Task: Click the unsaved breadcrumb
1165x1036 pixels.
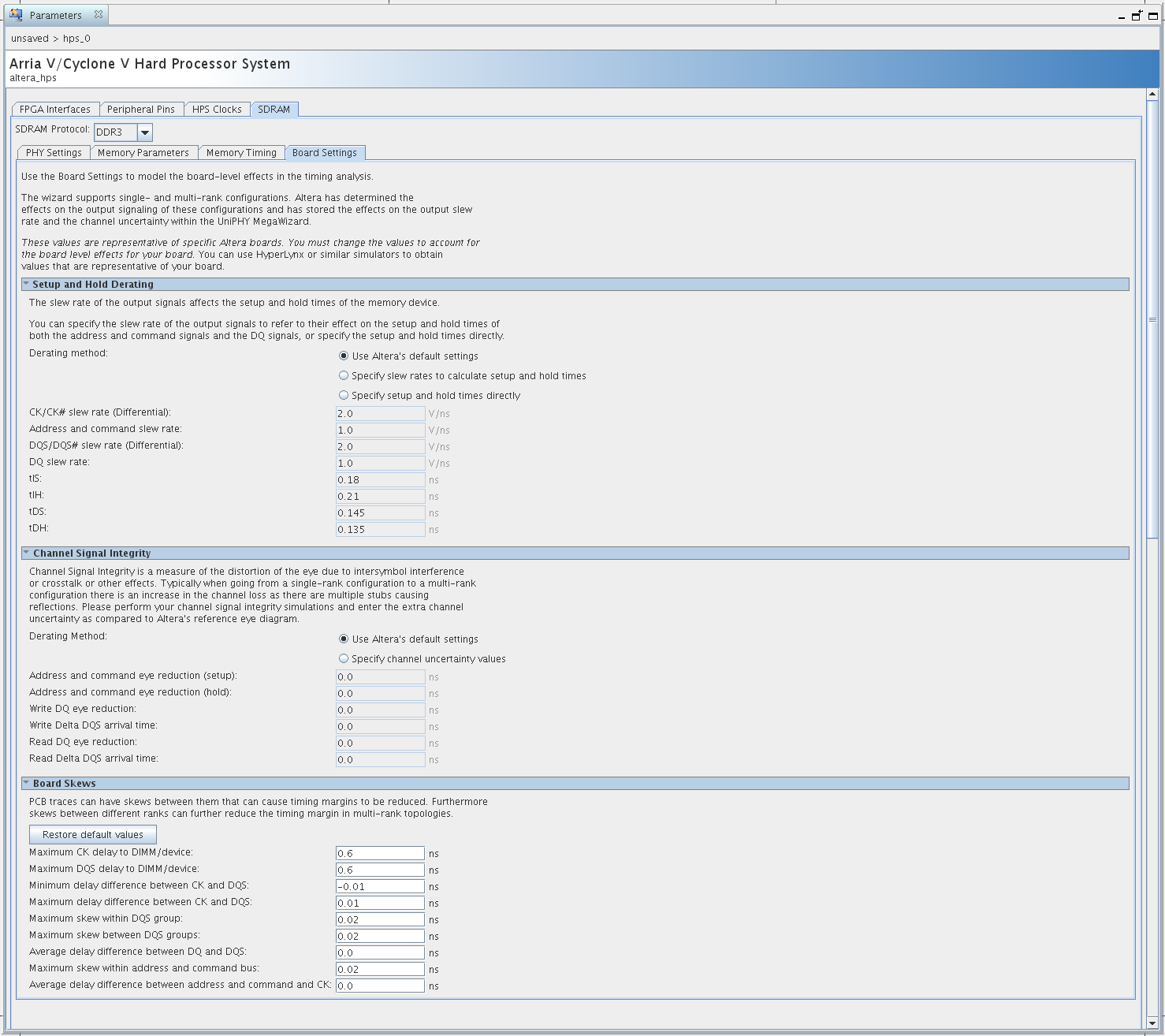Action: coord(30,39)
